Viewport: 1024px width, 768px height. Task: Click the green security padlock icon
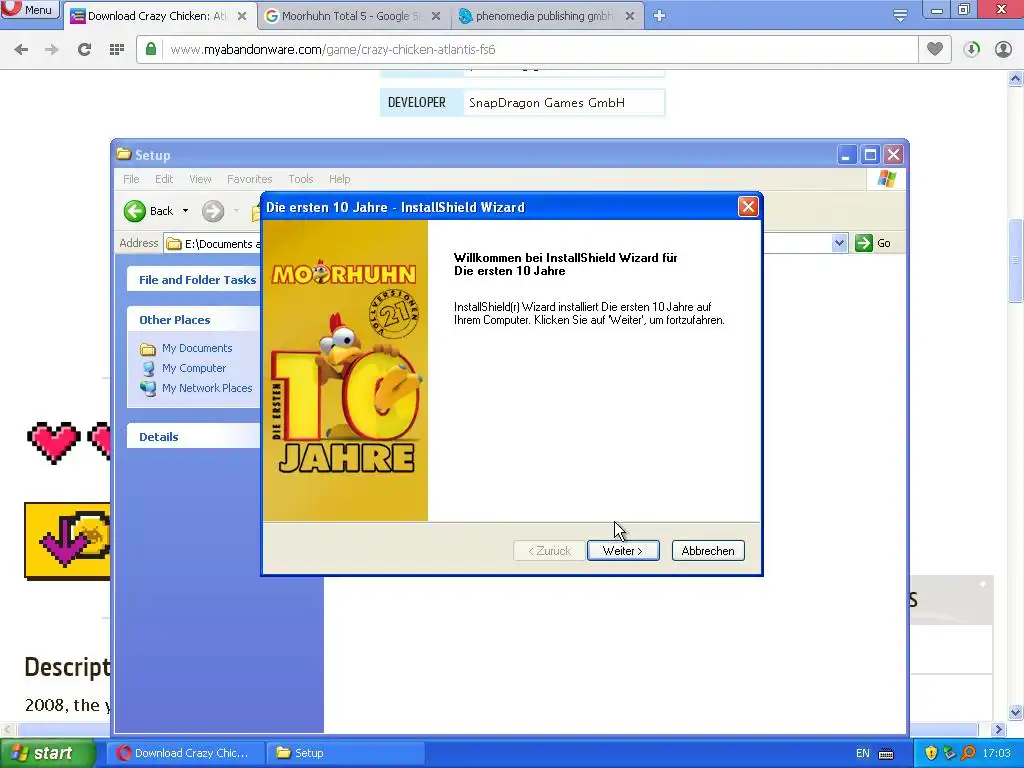(151, 49)
